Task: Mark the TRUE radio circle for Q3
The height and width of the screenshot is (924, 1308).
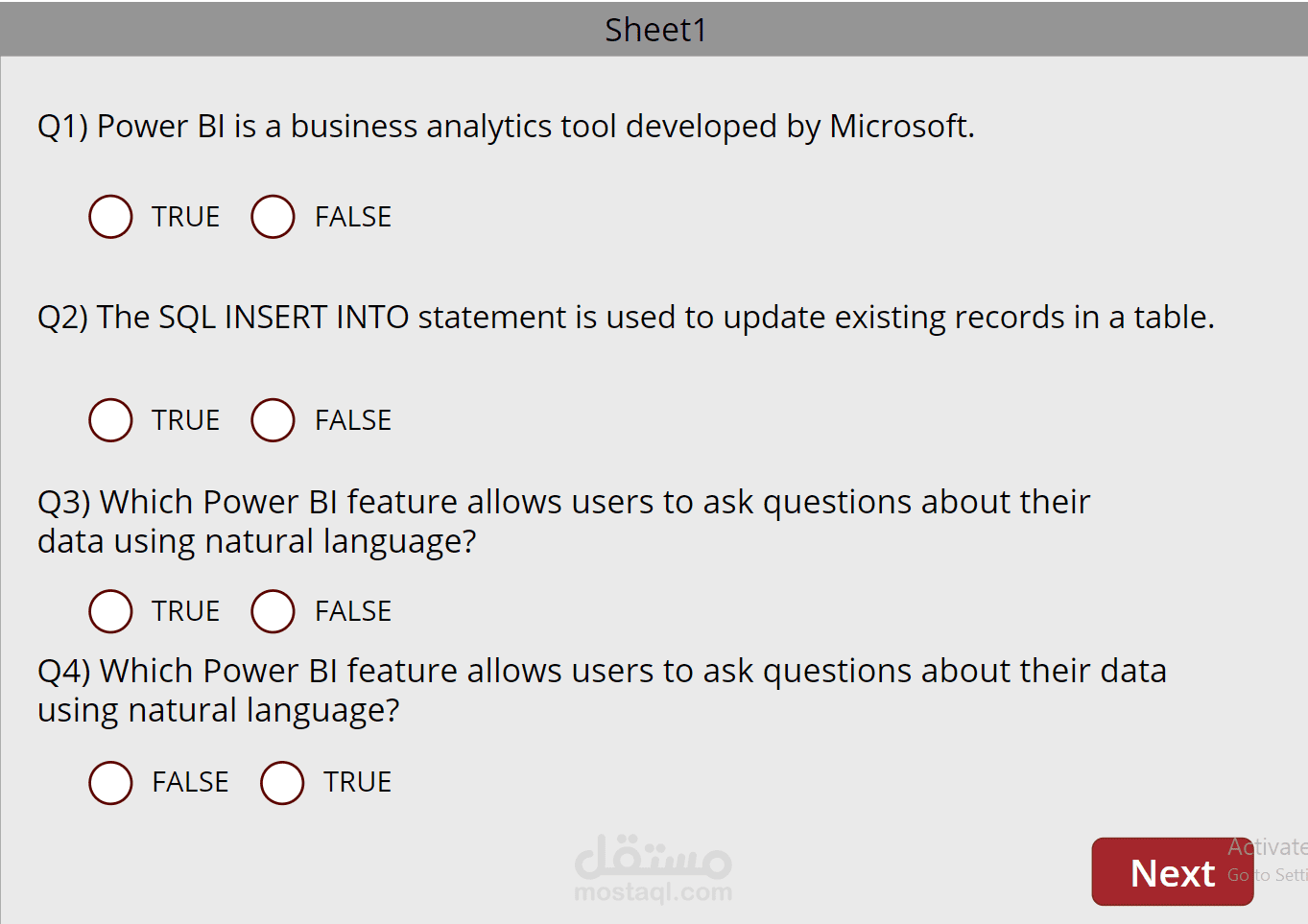Action: click(x=110, y=611)
